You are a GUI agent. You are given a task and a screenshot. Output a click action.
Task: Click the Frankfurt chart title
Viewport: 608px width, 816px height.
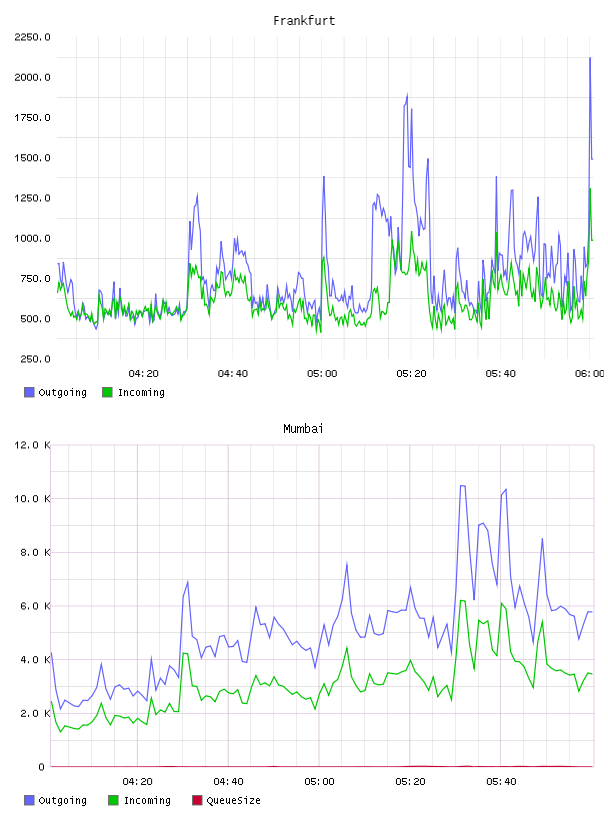[304, 21]
